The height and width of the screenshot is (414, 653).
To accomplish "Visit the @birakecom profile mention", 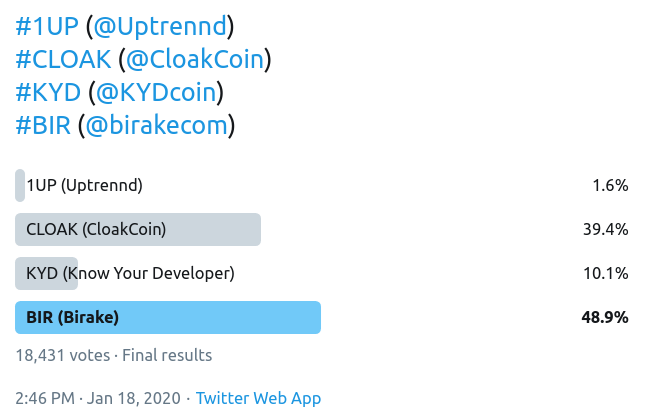I will pos(157,126).
